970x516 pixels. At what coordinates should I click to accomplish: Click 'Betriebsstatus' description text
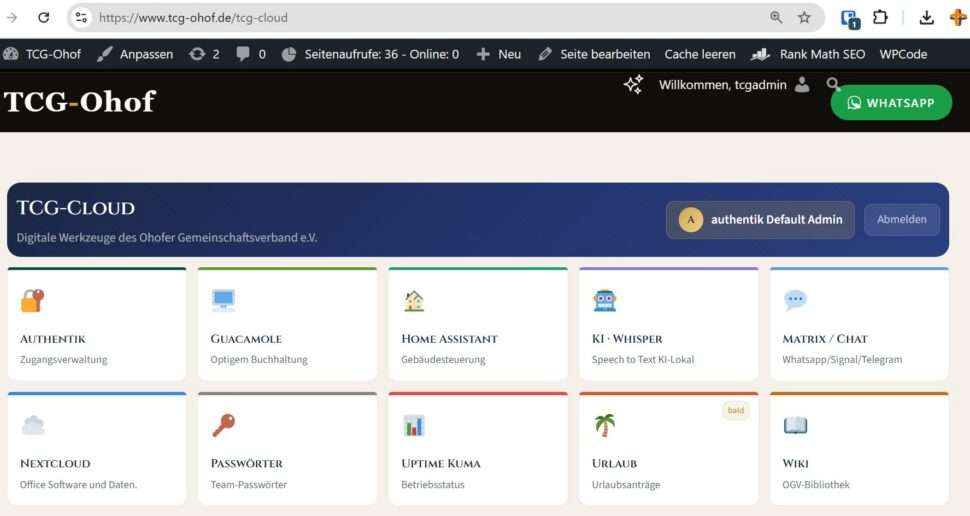[432, 484]
